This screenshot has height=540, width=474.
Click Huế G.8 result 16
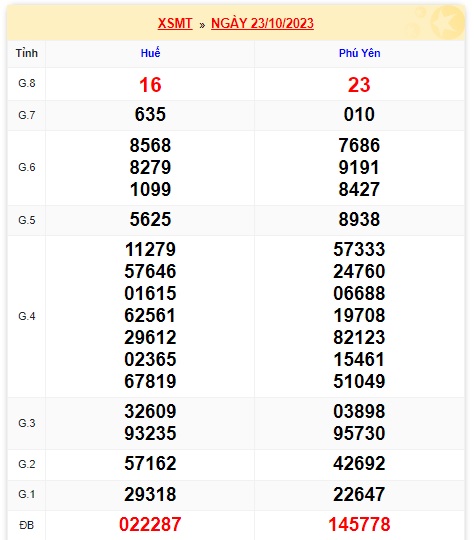(x=150, y=85)
